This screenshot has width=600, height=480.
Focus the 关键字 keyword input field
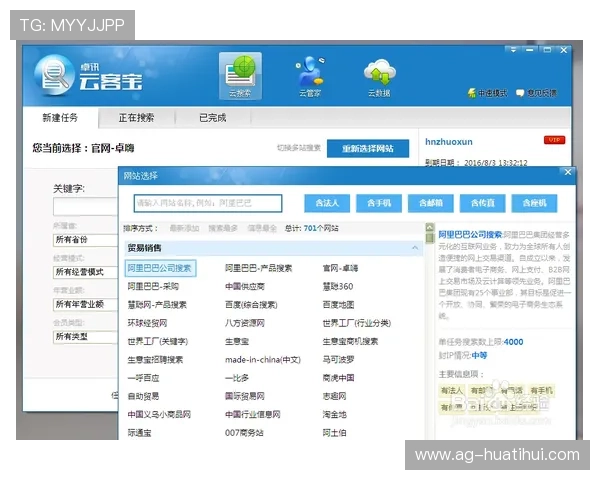pyautogui.click(x=85, y=207)
